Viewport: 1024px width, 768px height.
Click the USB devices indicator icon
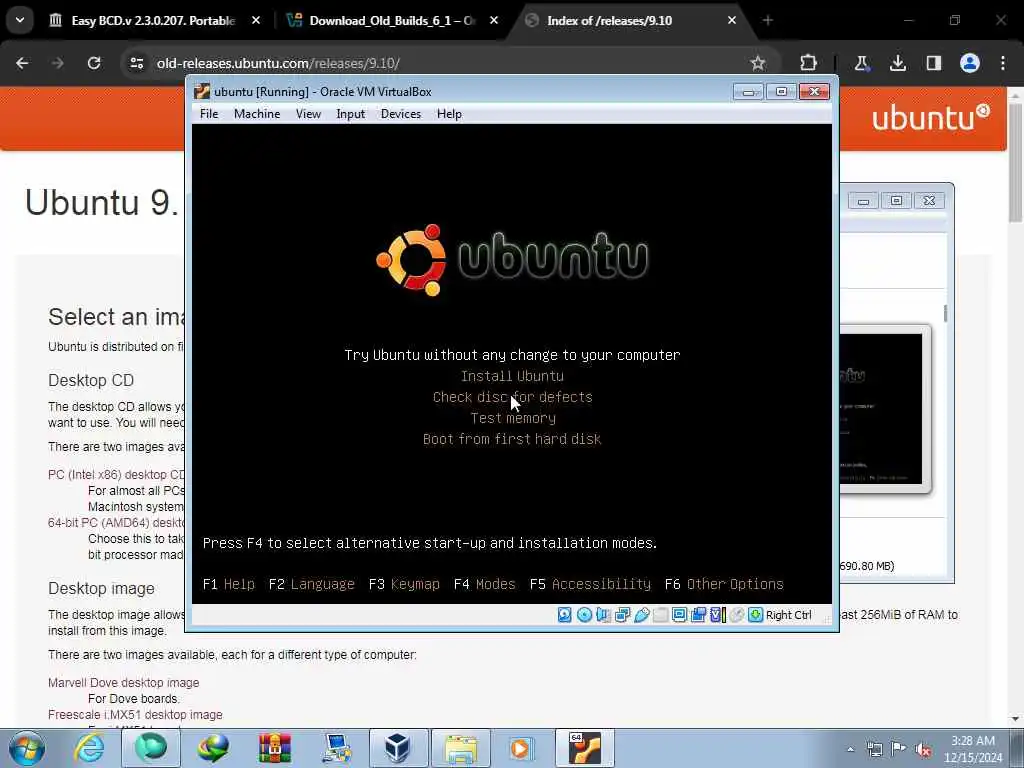click(641, 615)
